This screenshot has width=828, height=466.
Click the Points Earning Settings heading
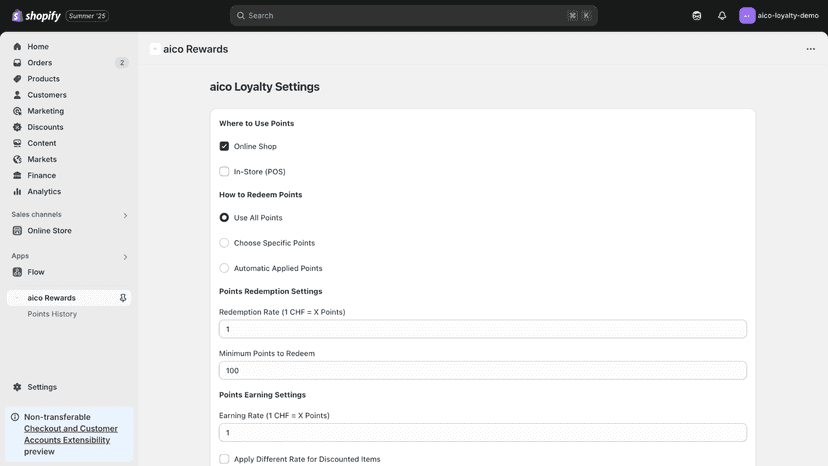(x=262, y=395)
